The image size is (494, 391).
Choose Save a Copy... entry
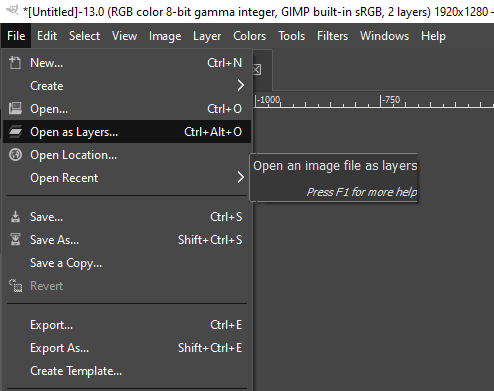pyautogui.click(x=127, y=263)
